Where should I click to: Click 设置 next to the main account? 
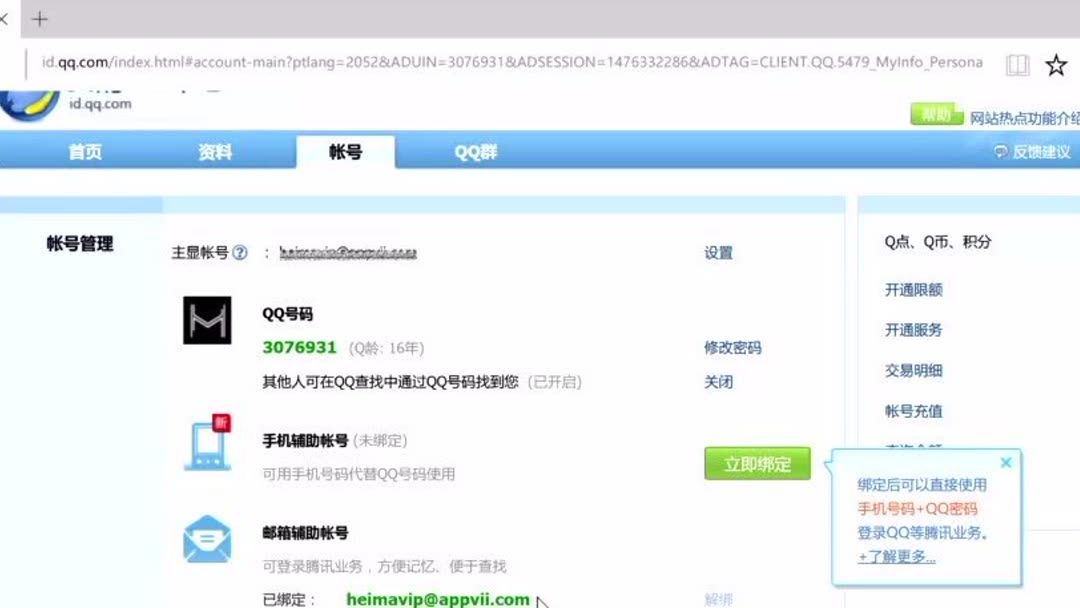[x=720, y=253]
